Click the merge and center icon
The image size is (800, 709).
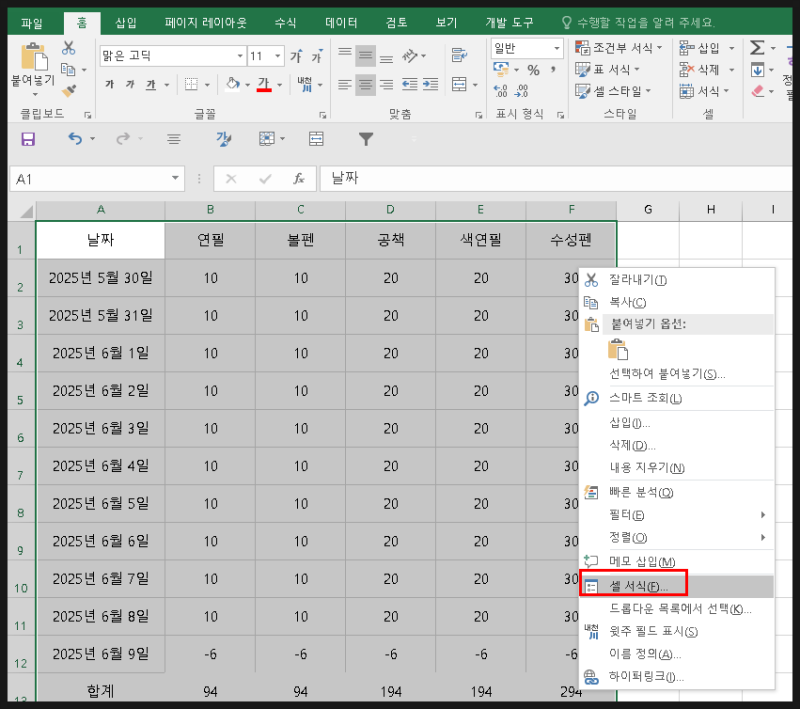click(459, 84)
